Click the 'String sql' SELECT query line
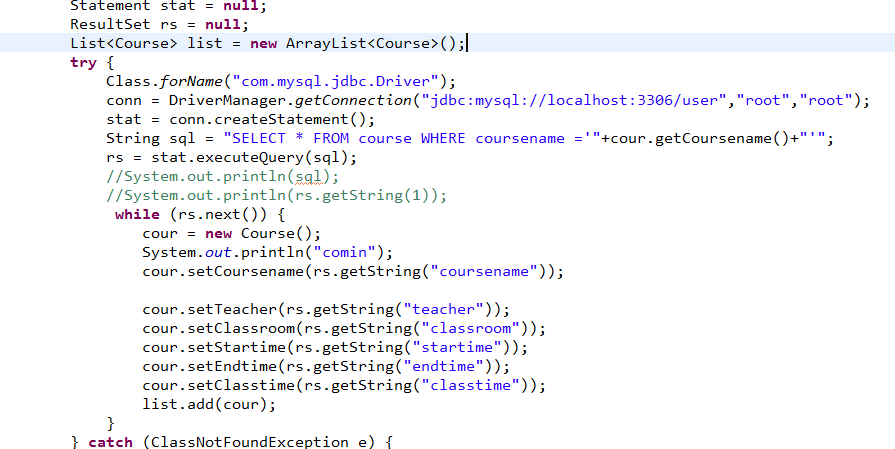This screenshot has height=449, width=895. [x=470, y=139]
